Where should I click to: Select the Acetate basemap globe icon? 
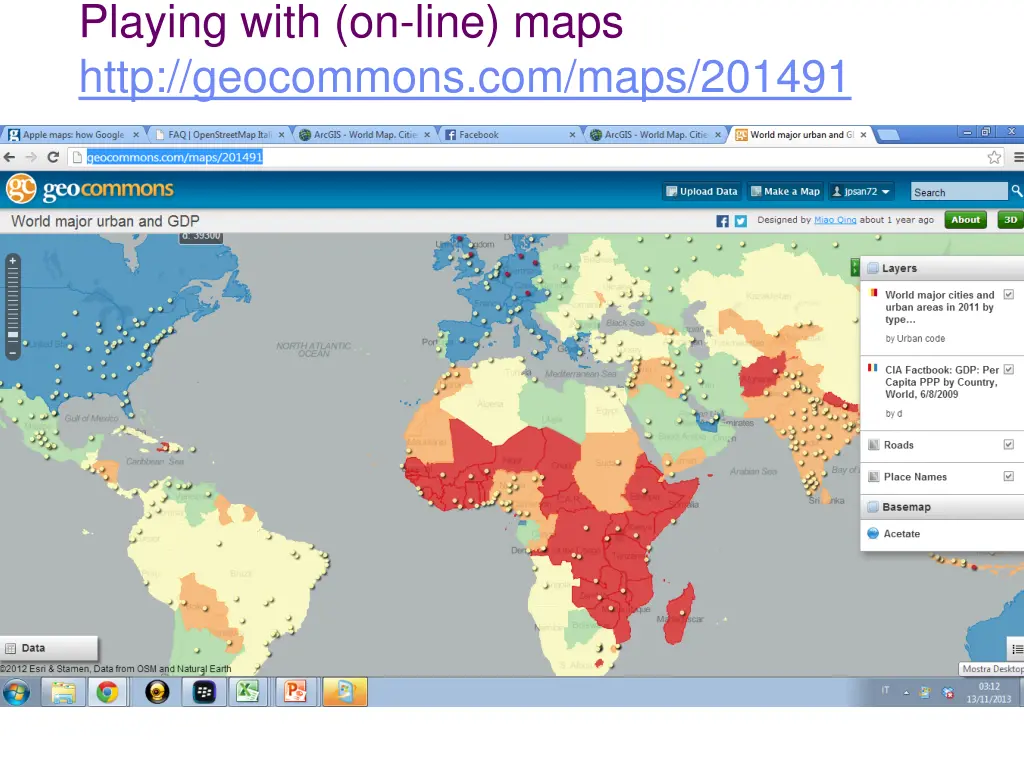click(872, 534)
